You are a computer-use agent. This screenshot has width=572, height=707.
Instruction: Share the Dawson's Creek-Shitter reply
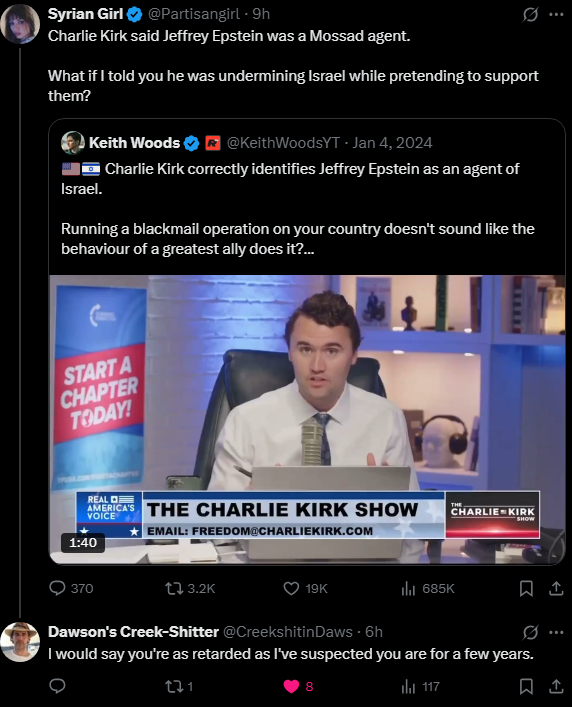556,686
